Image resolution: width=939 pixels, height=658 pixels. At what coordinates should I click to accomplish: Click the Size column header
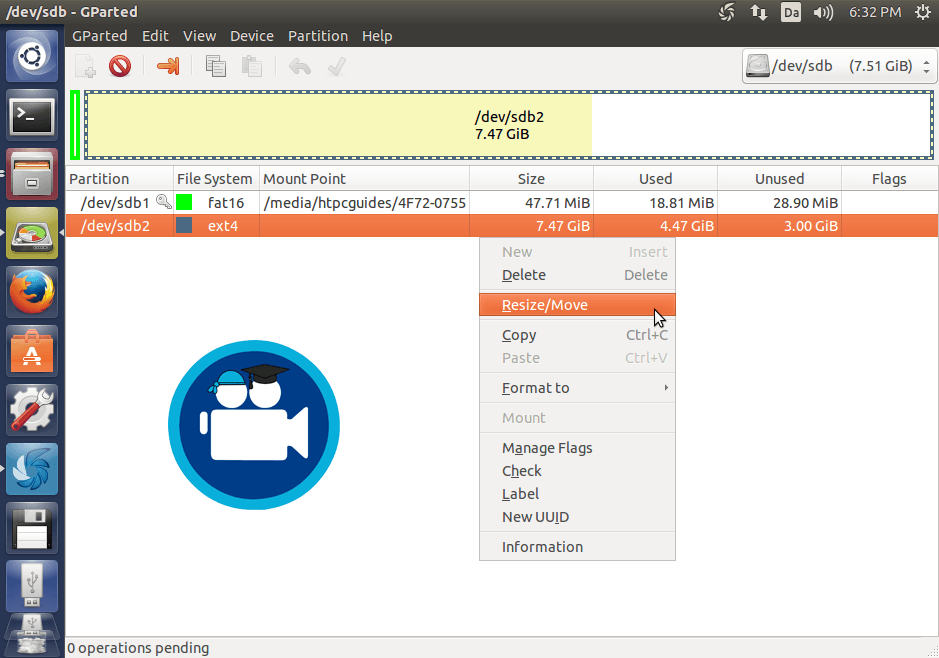531,179
